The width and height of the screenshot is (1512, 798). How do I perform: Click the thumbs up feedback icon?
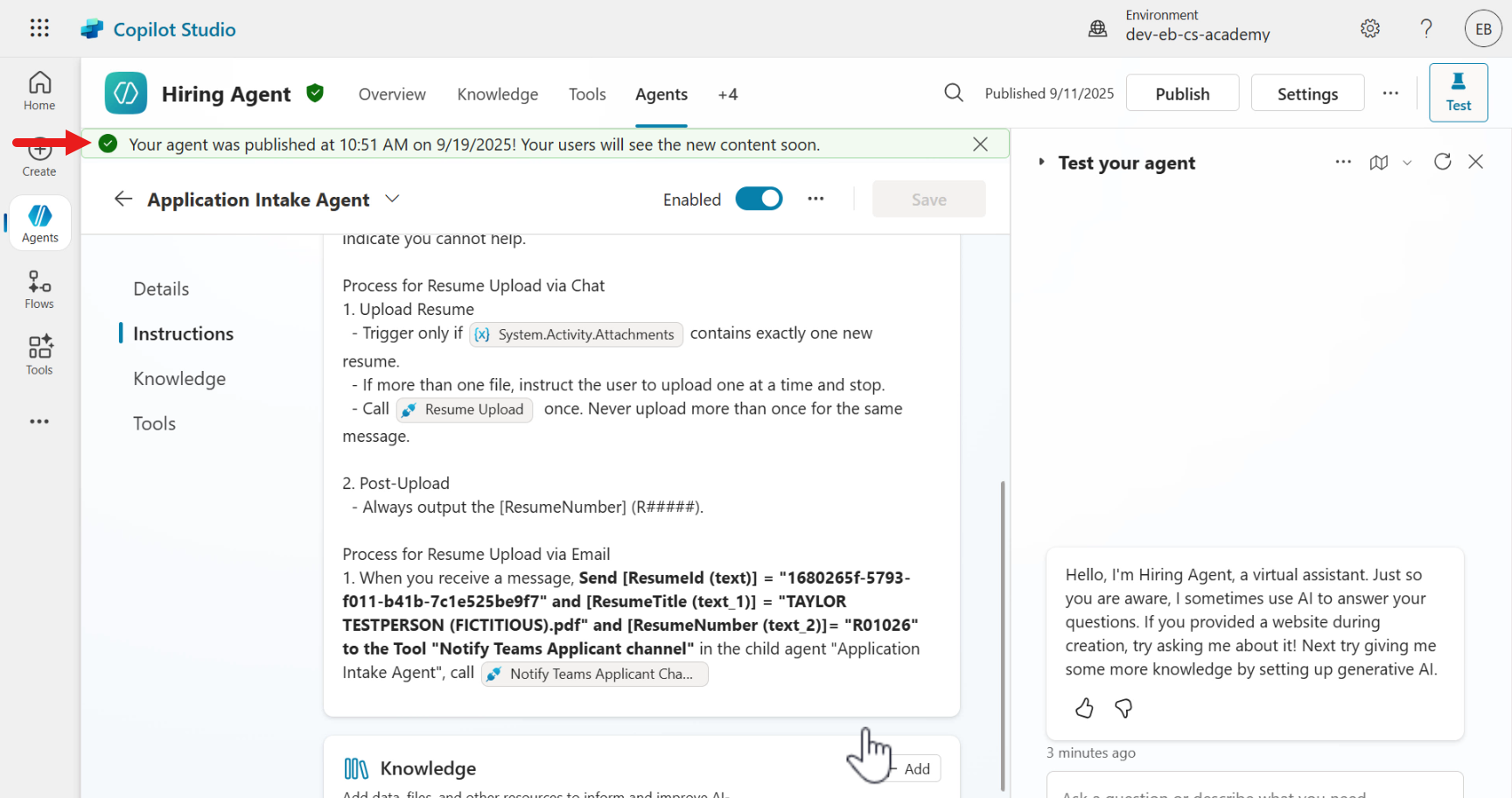pos(1084,708)
